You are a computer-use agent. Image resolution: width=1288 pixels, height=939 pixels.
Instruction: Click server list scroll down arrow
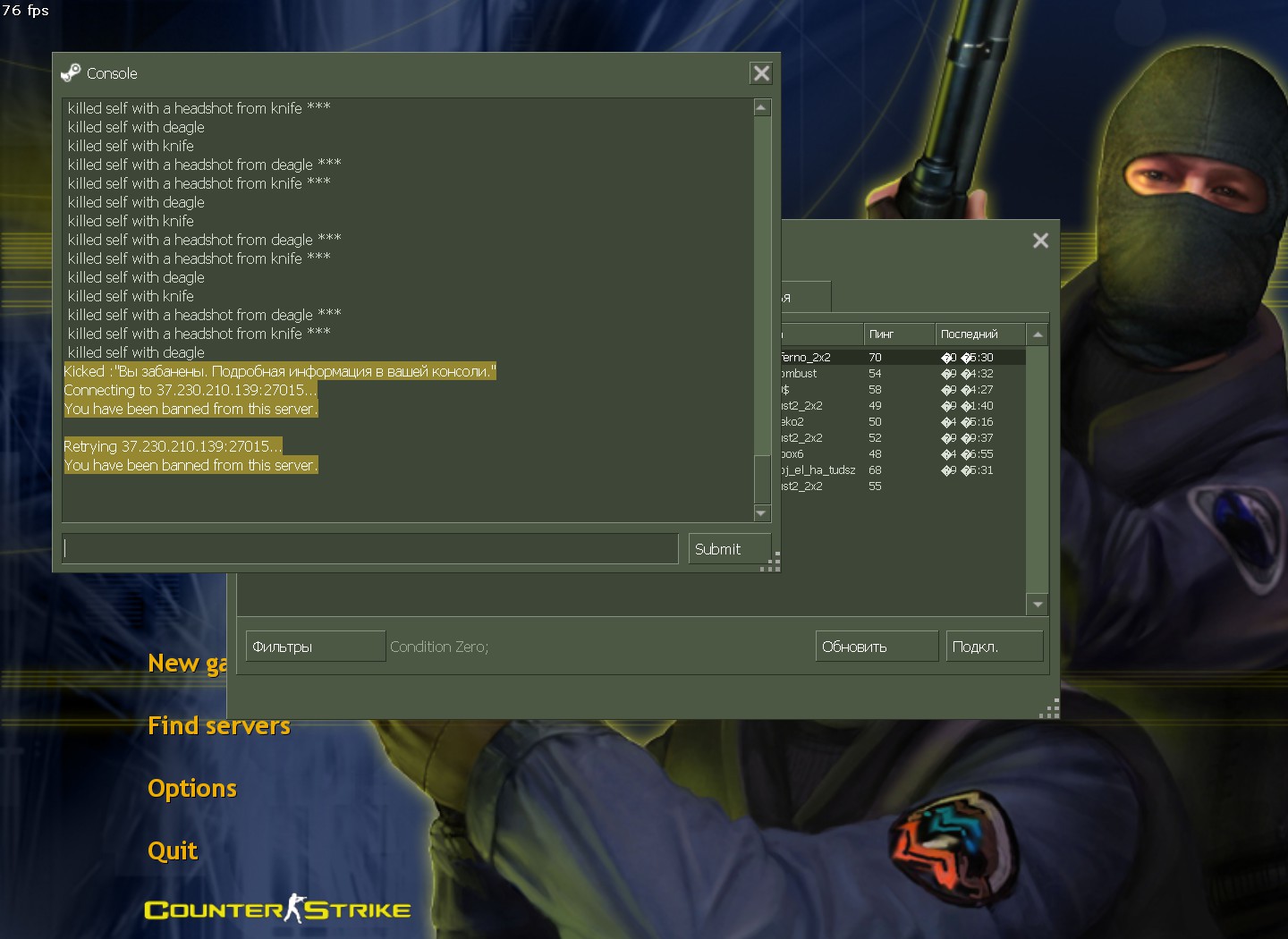1038,605
